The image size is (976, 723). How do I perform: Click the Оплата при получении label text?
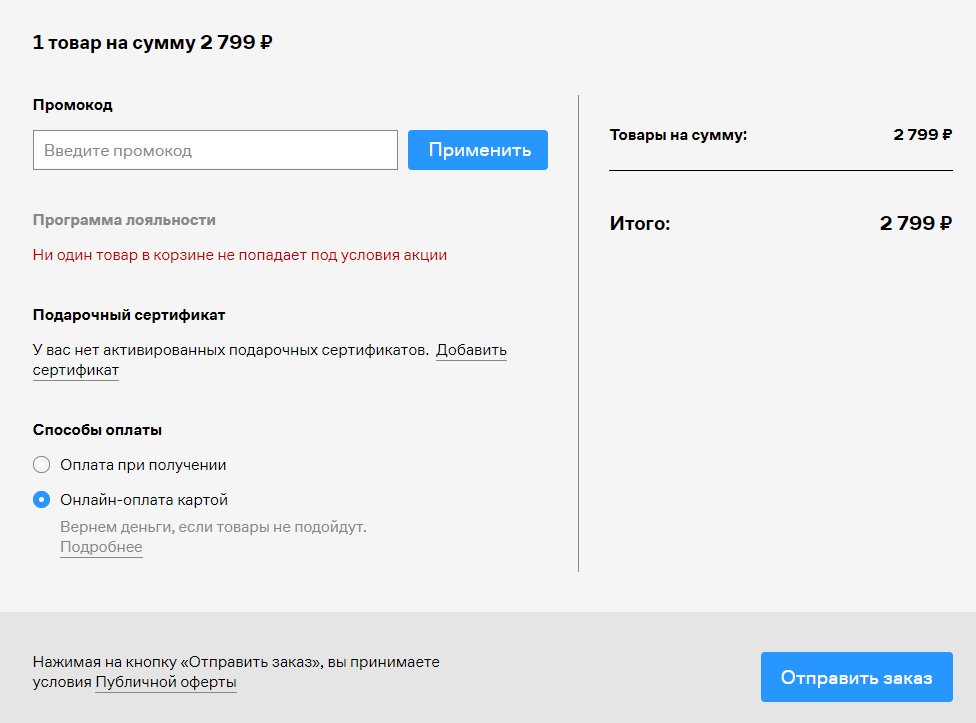coord(143,465)
